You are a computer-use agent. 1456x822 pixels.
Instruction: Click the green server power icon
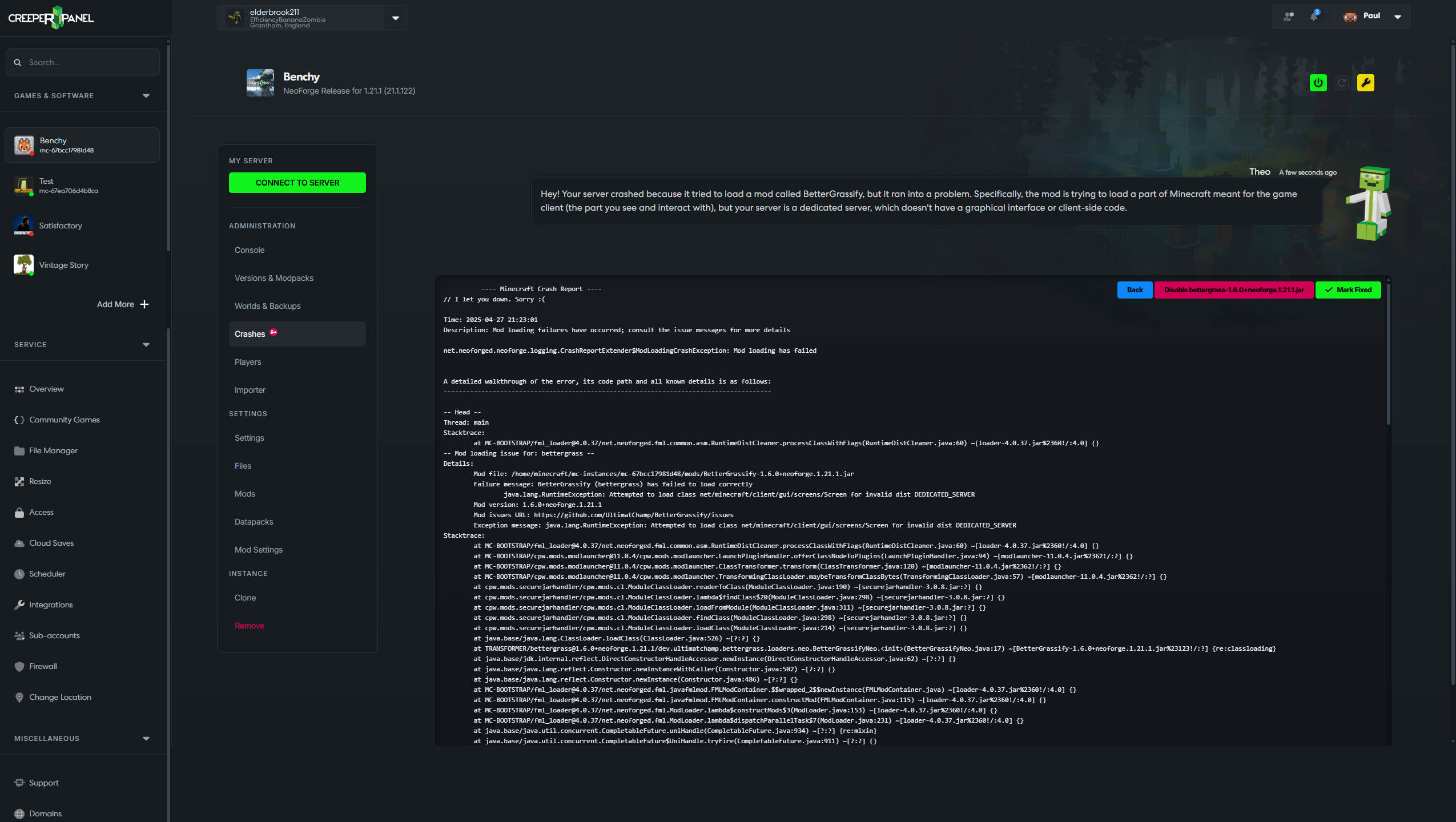1318,83
